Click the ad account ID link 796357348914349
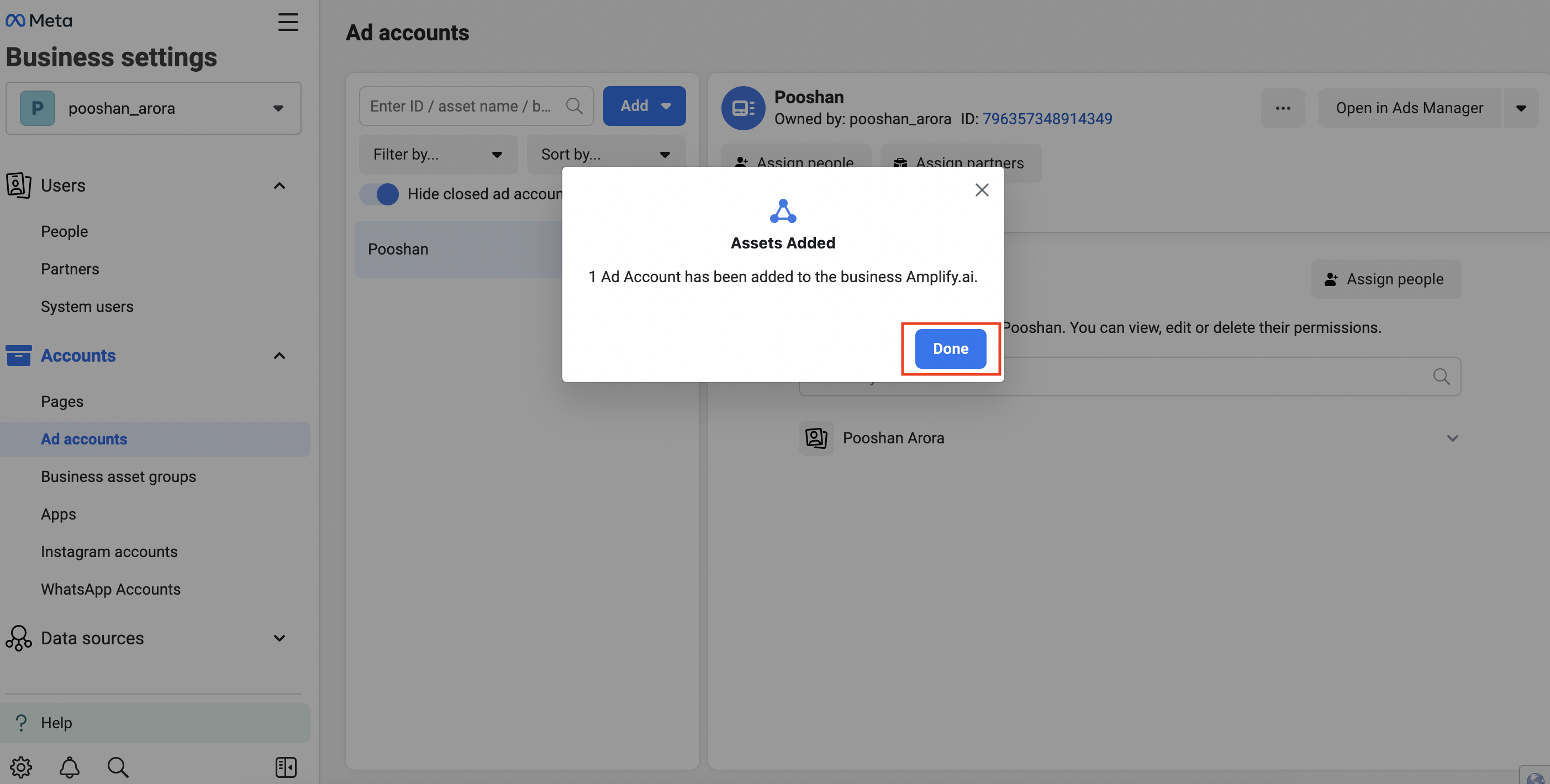This screenshot has height=784, width=1550. 1047,119
